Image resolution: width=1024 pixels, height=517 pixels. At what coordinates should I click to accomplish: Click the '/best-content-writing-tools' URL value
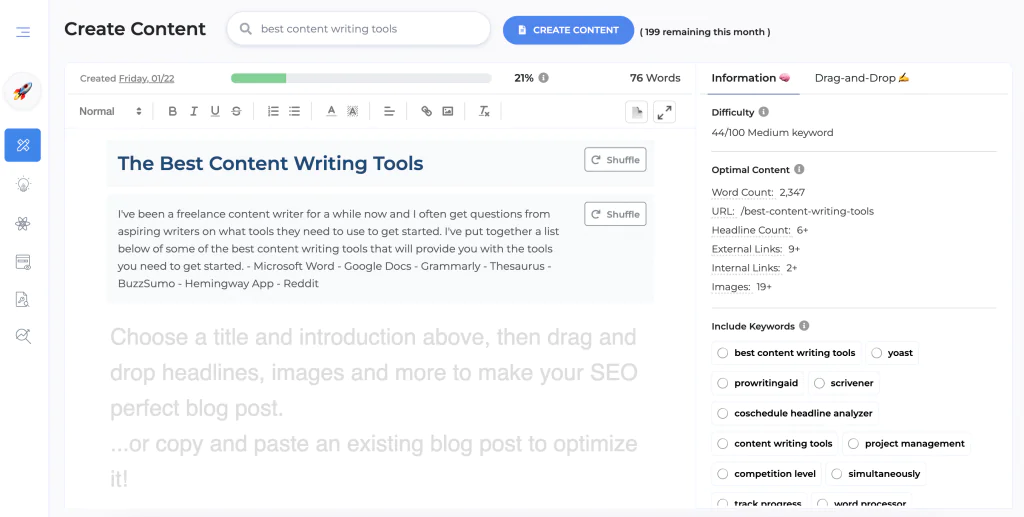click(807, 212)
